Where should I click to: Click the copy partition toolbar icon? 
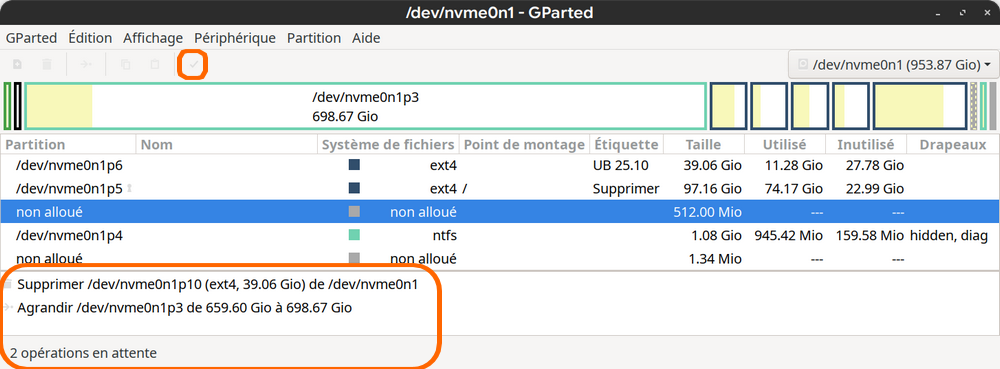pos(126,64)
